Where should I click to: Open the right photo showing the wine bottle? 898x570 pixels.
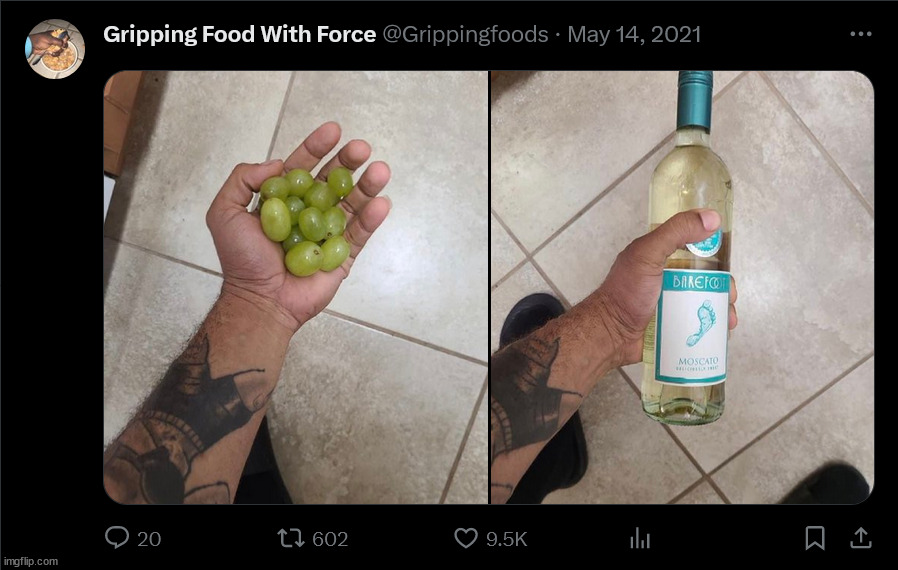[x=682, y=287]
